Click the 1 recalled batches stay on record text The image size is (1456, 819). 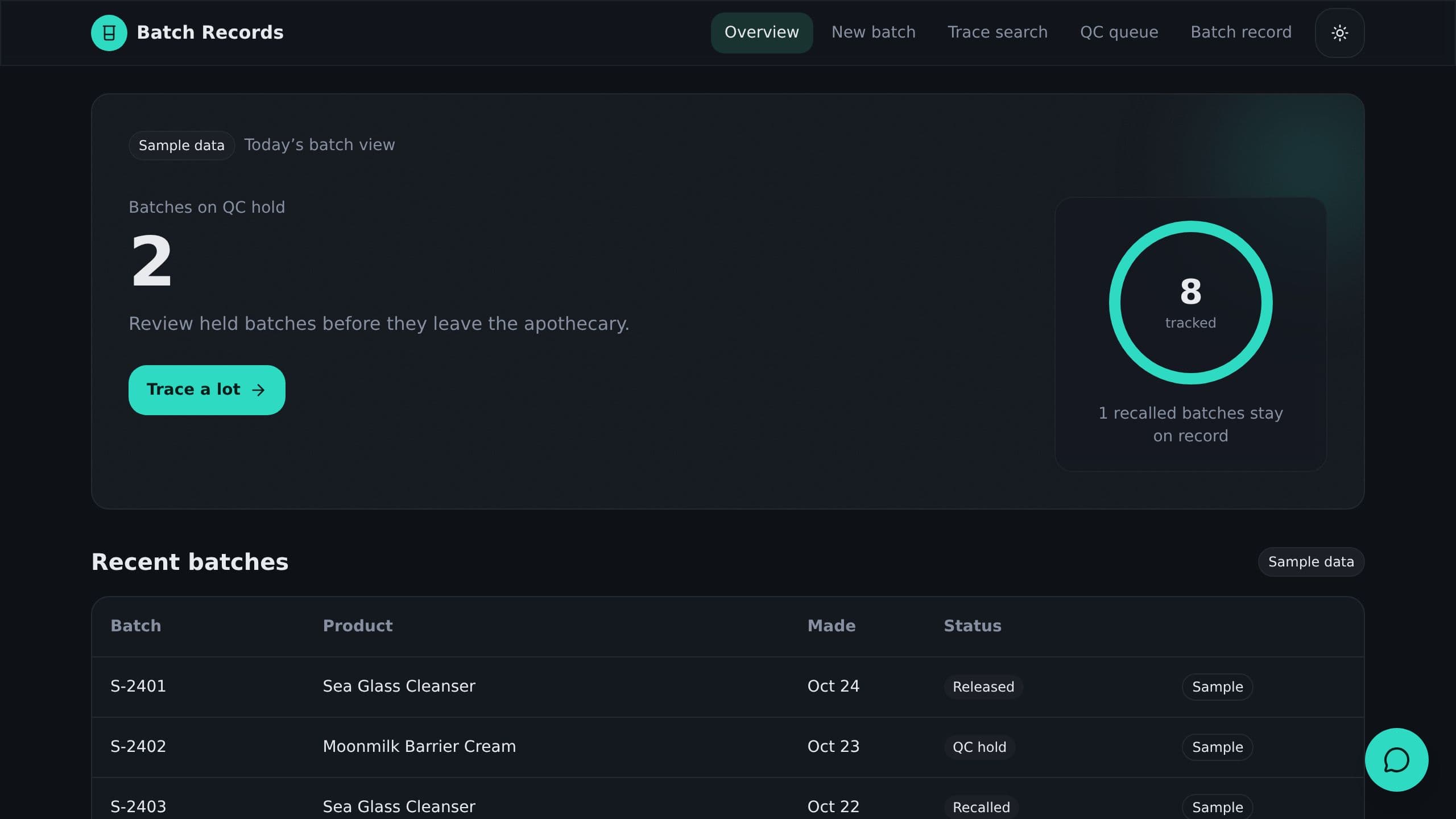click(1190, 424)
